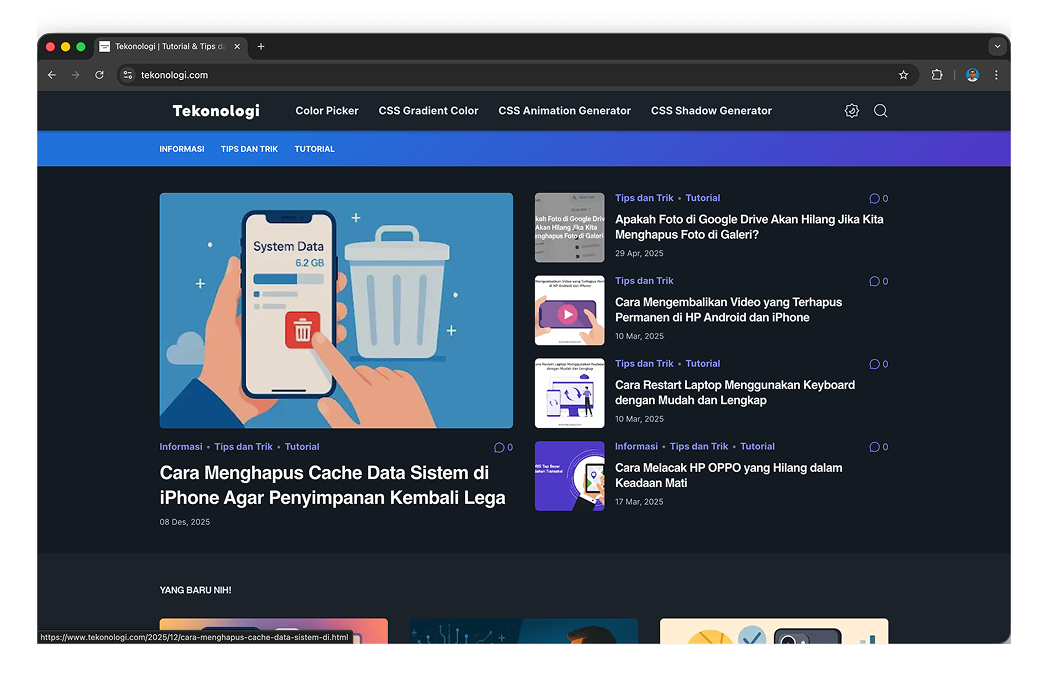Click the gear icon beside the search icon
Screen dimensions: 1048x700
(x=851, y=110)
